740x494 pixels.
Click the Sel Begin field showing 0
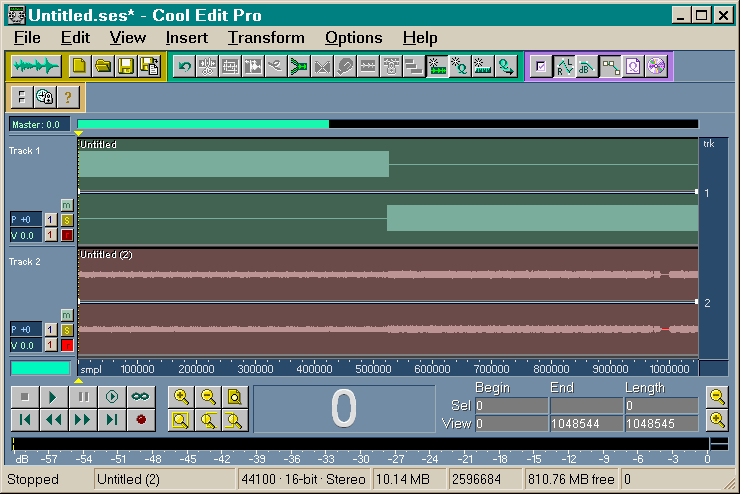click(x=512, y=406)
